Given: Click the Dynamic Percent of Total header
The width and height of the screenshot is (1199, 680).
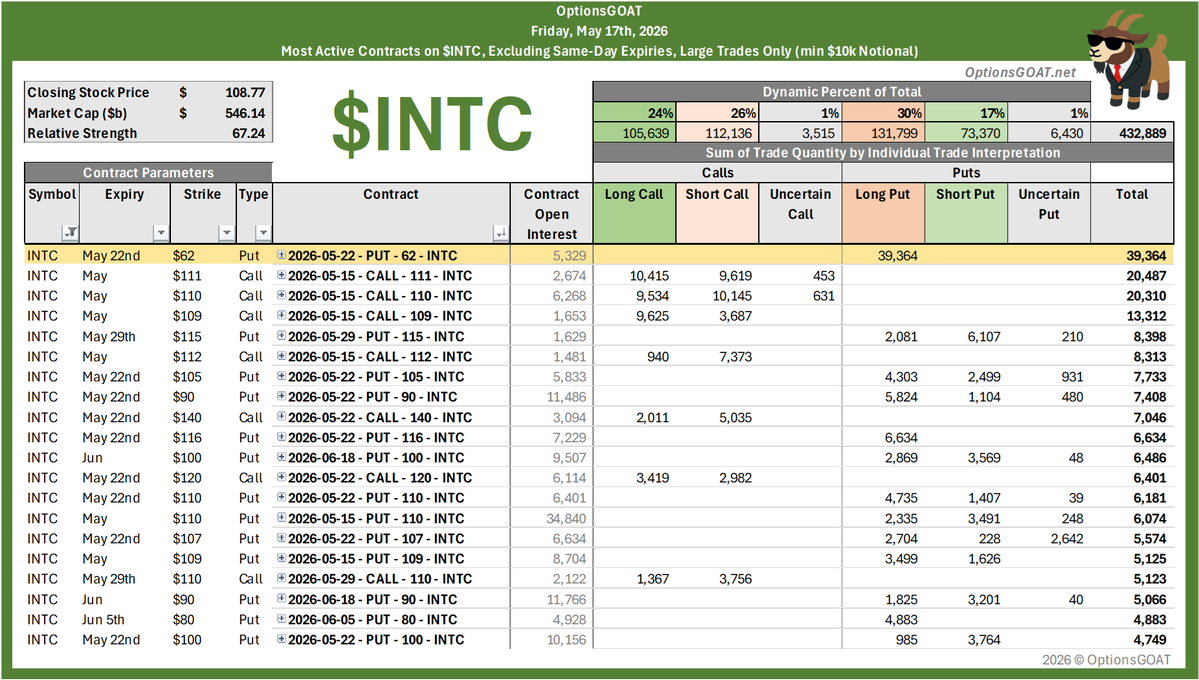Looking at the screenshot, I should [x=841, y=92].
